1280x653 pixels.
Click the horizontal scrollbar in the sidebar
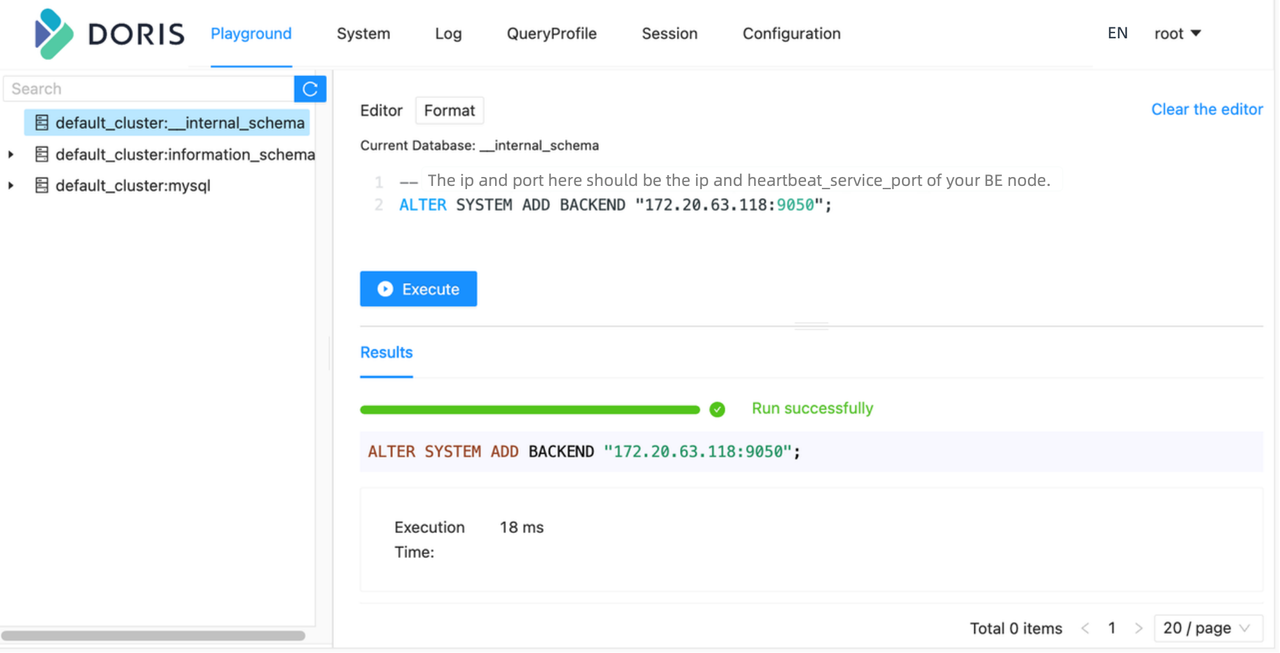click(154, 635)
